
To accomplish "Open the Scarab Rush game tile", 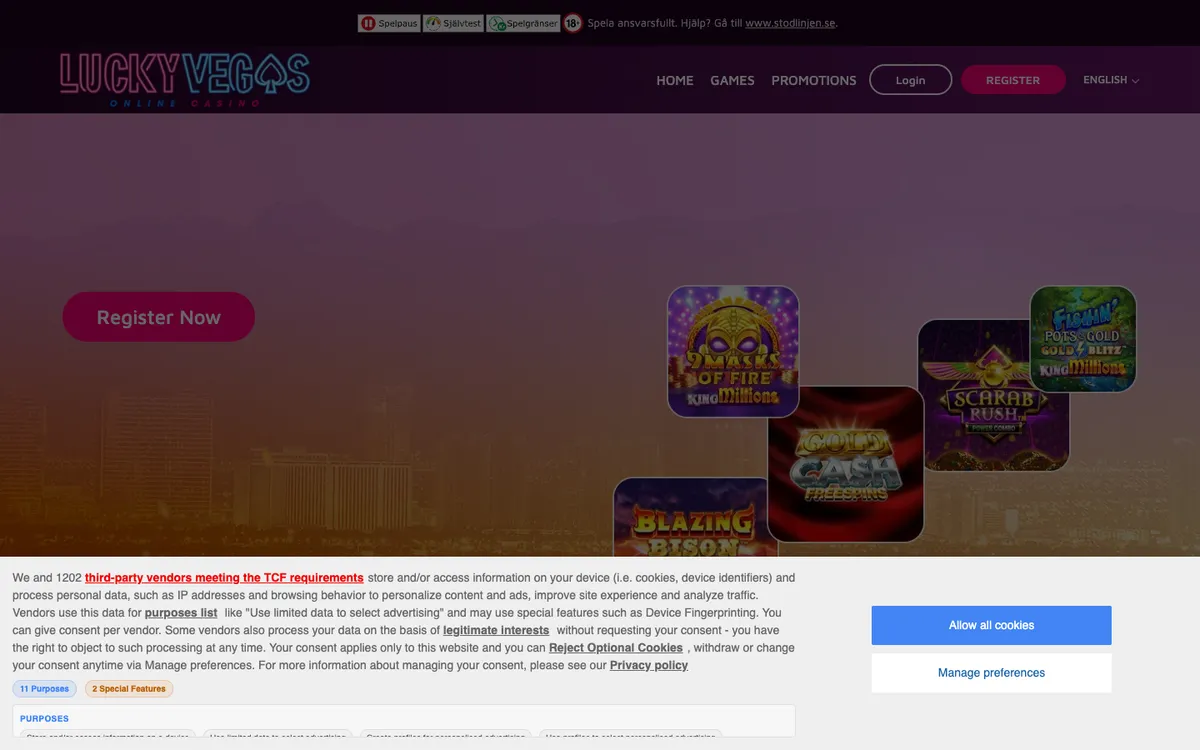I will click(993, 395).
